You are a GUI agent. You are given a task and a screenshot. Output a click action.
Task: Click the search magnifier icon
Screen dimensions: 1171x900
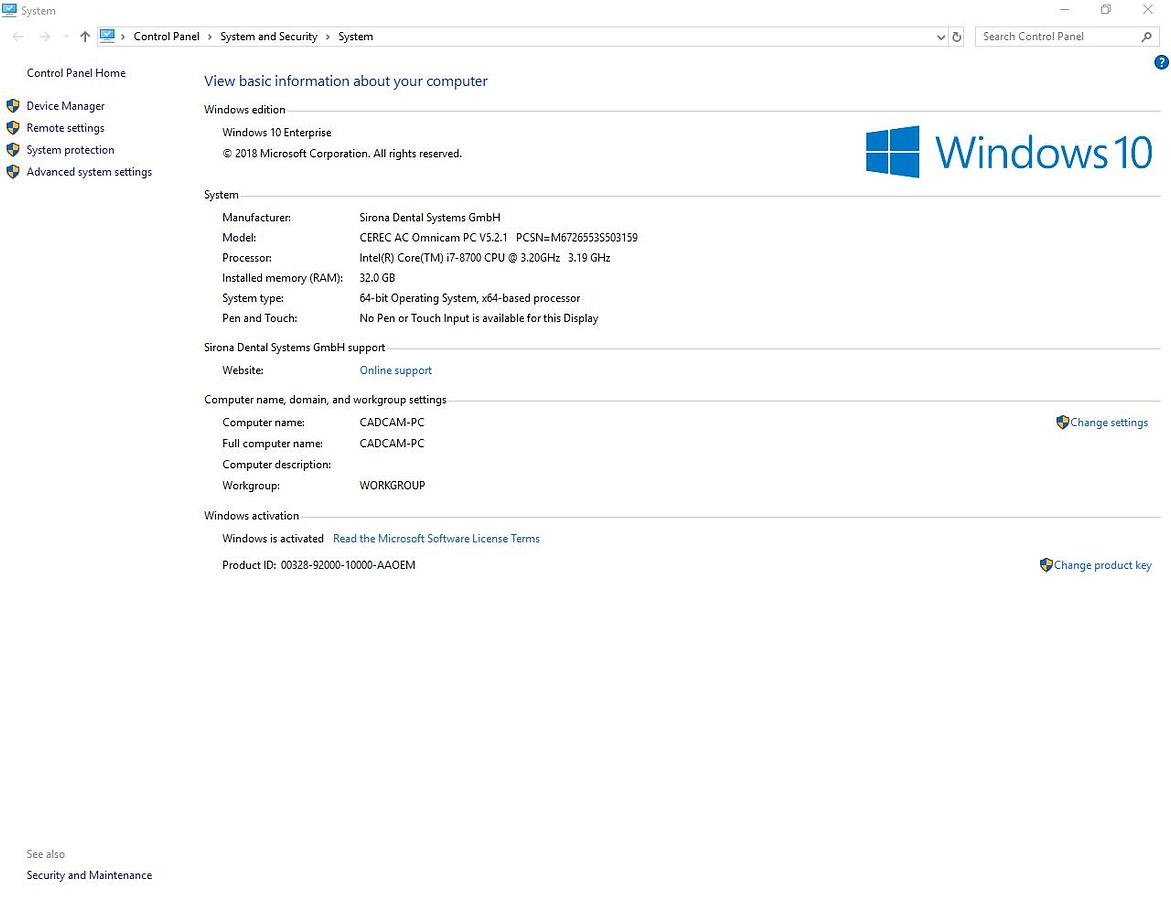1146,37
